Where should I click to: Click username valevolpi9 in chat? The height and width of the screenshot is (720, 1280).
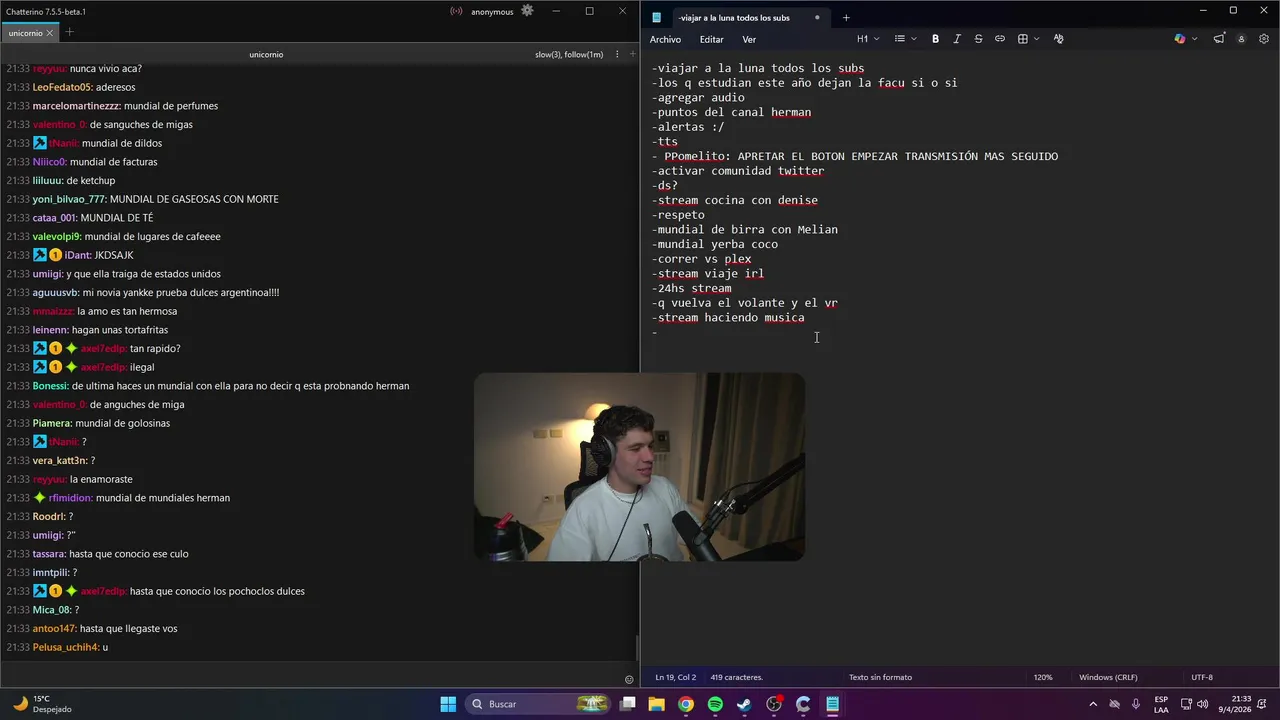tap(57, 237)
